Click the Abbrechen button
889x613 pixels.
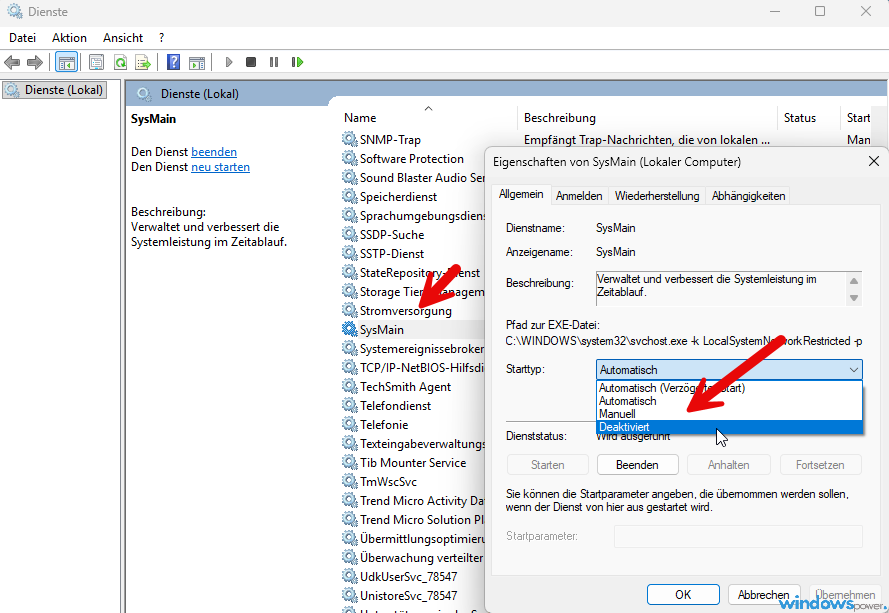(764, 594)
